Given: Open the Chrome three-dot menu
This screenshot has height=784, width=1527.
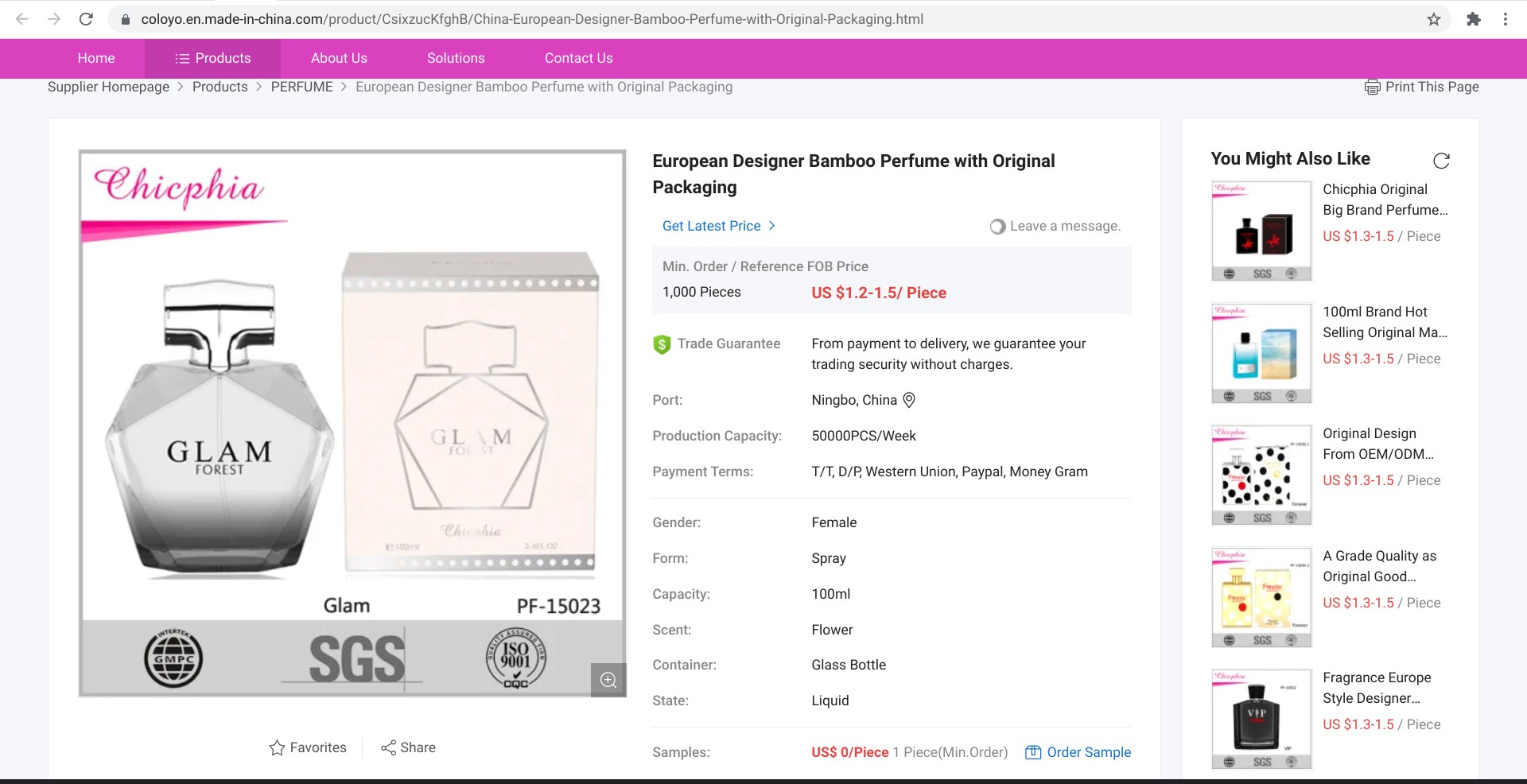Looking at the screenshot, I should [x=1505, y=19].
